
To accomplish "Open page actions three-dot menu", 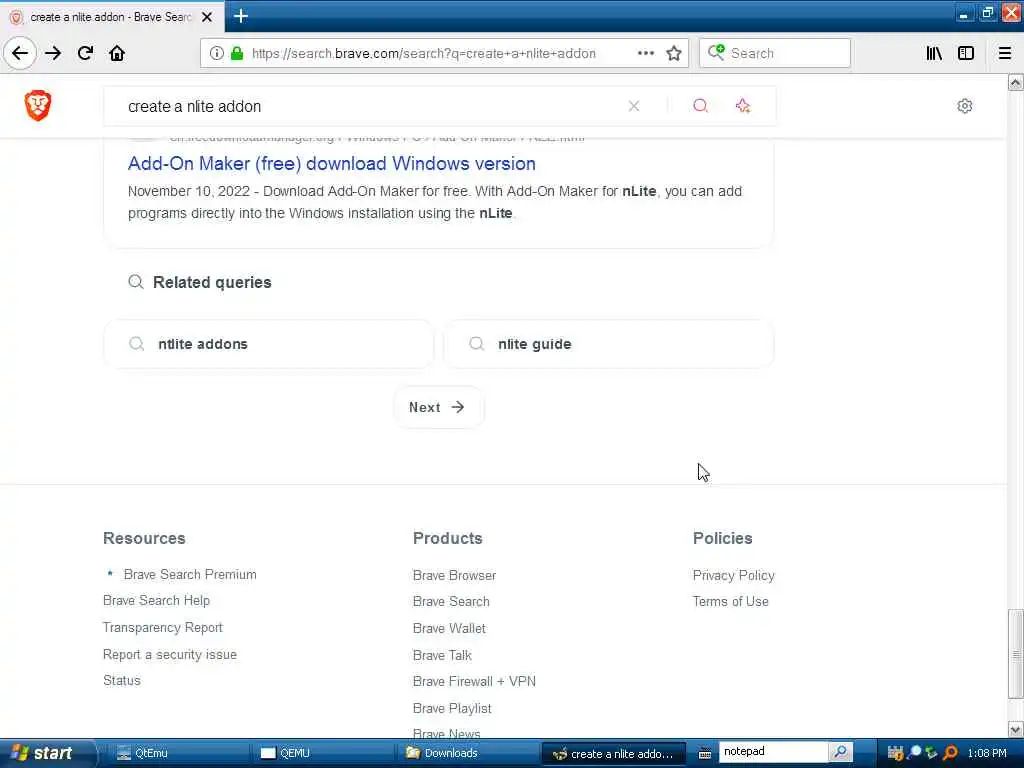I will 645,53.
